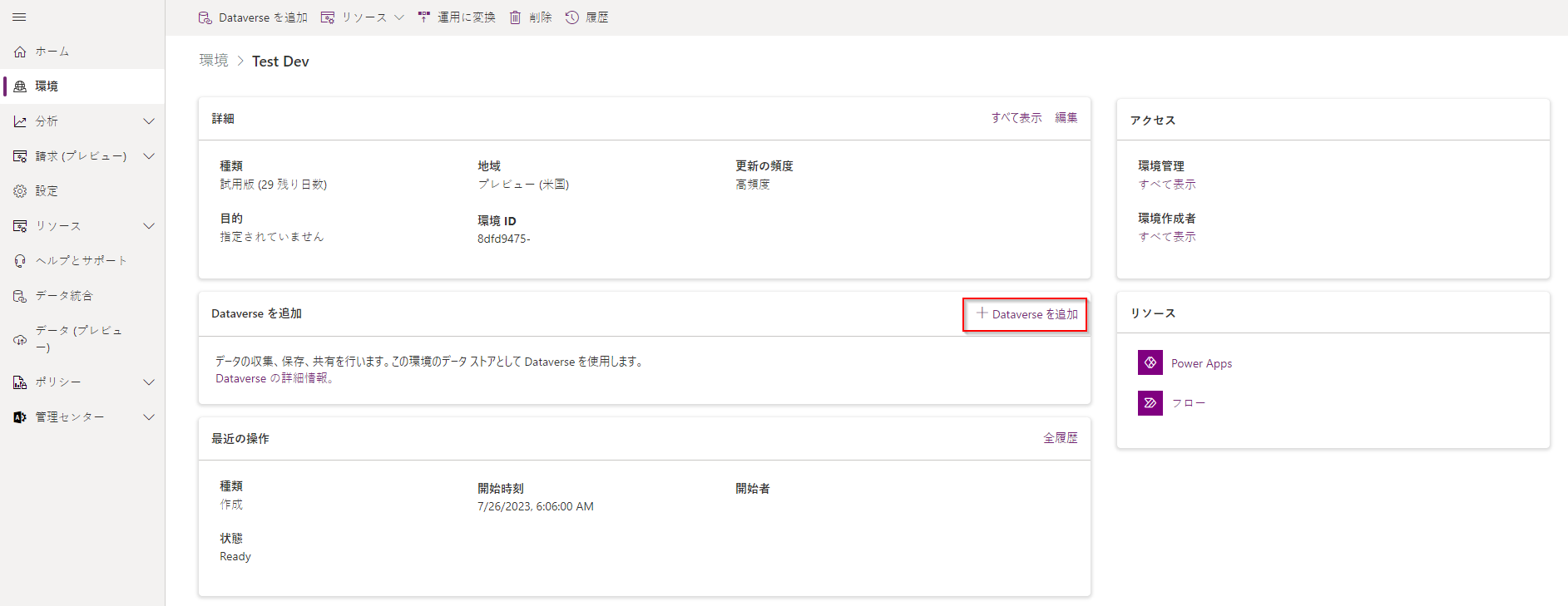Open the Dataverse の詳細情報 link
The image size is (1568, 606).
pos(275,378)
